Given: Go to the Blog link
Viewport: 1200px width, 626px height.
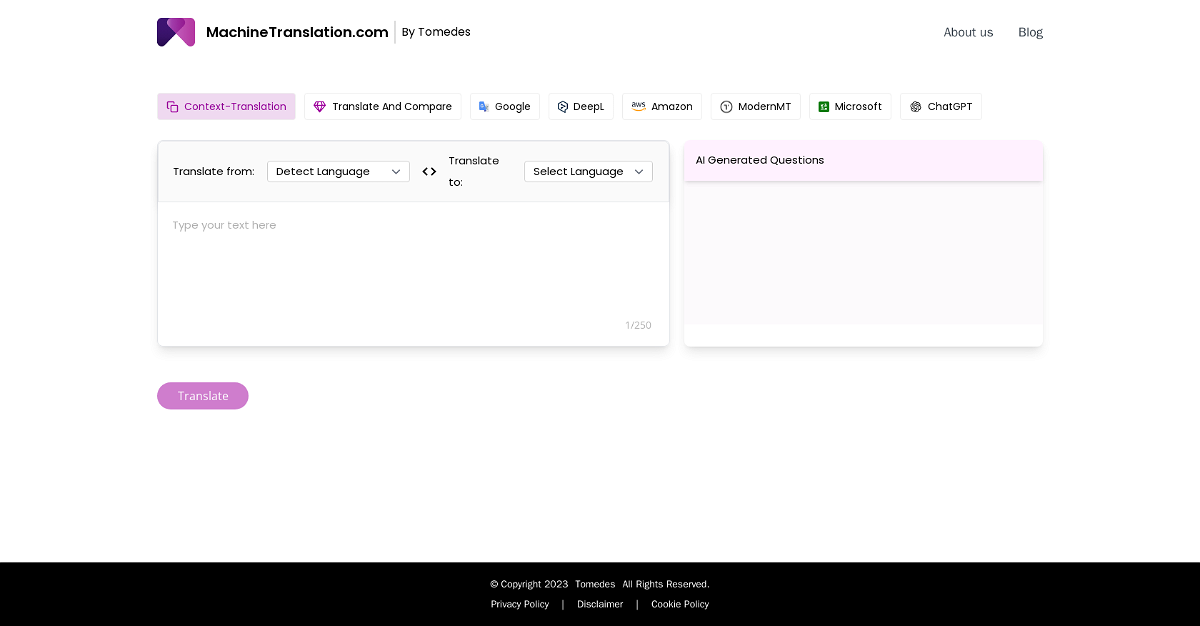Looking at the screenshot, I should click(x=1030, y=32).
